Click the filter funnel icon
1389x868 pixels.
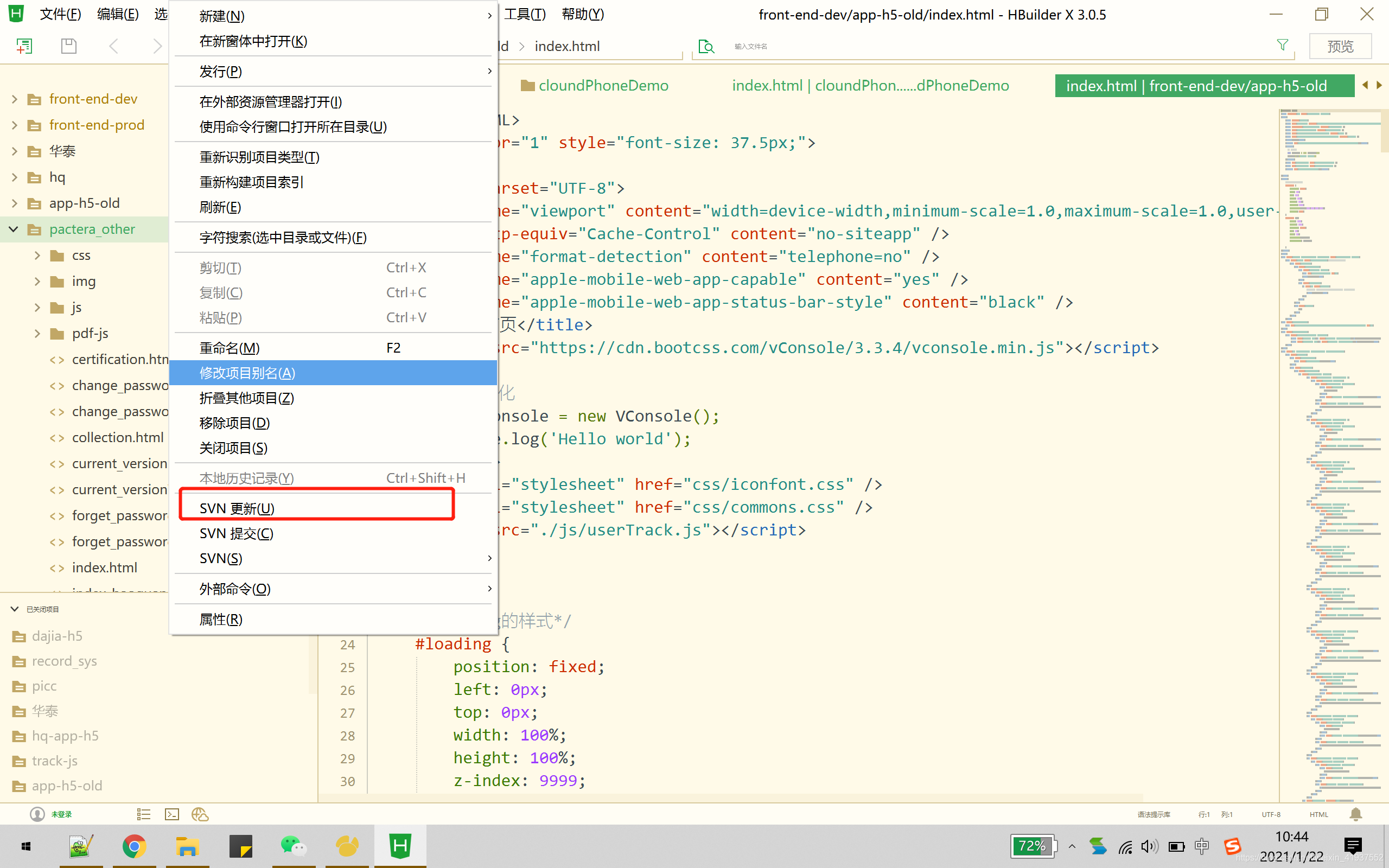point(1282,45)
